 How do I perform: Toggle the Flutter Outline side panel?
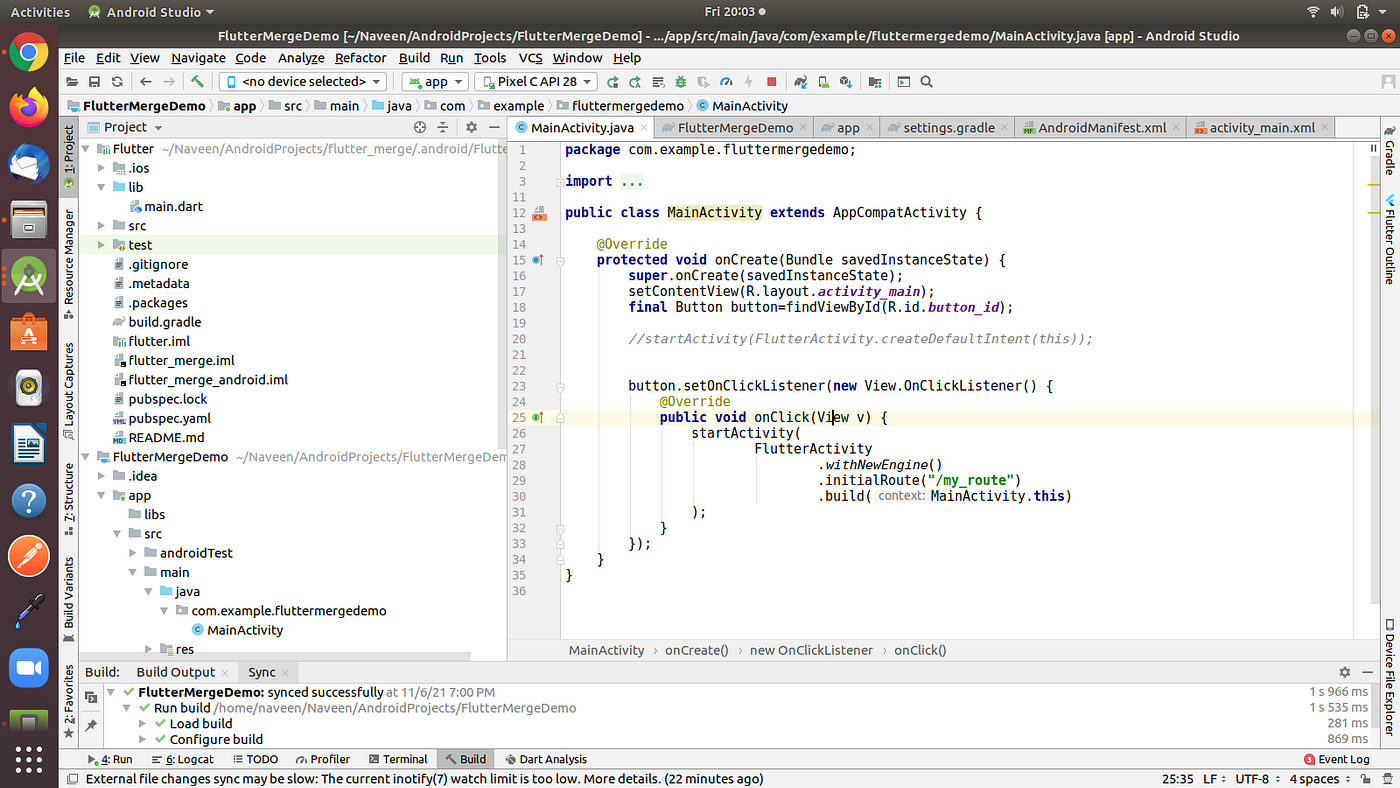coord(1389,240)
